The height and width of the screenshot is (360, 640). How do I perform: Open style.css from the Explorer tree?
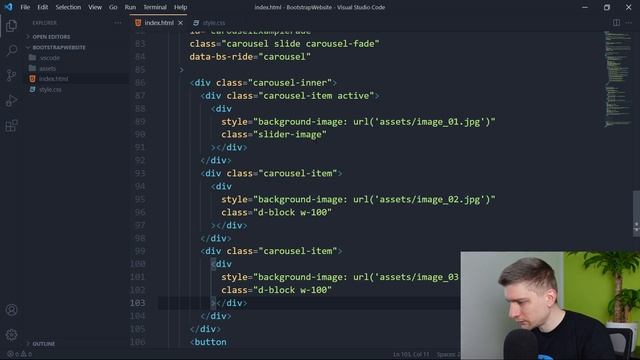click(x=50, y=89)
